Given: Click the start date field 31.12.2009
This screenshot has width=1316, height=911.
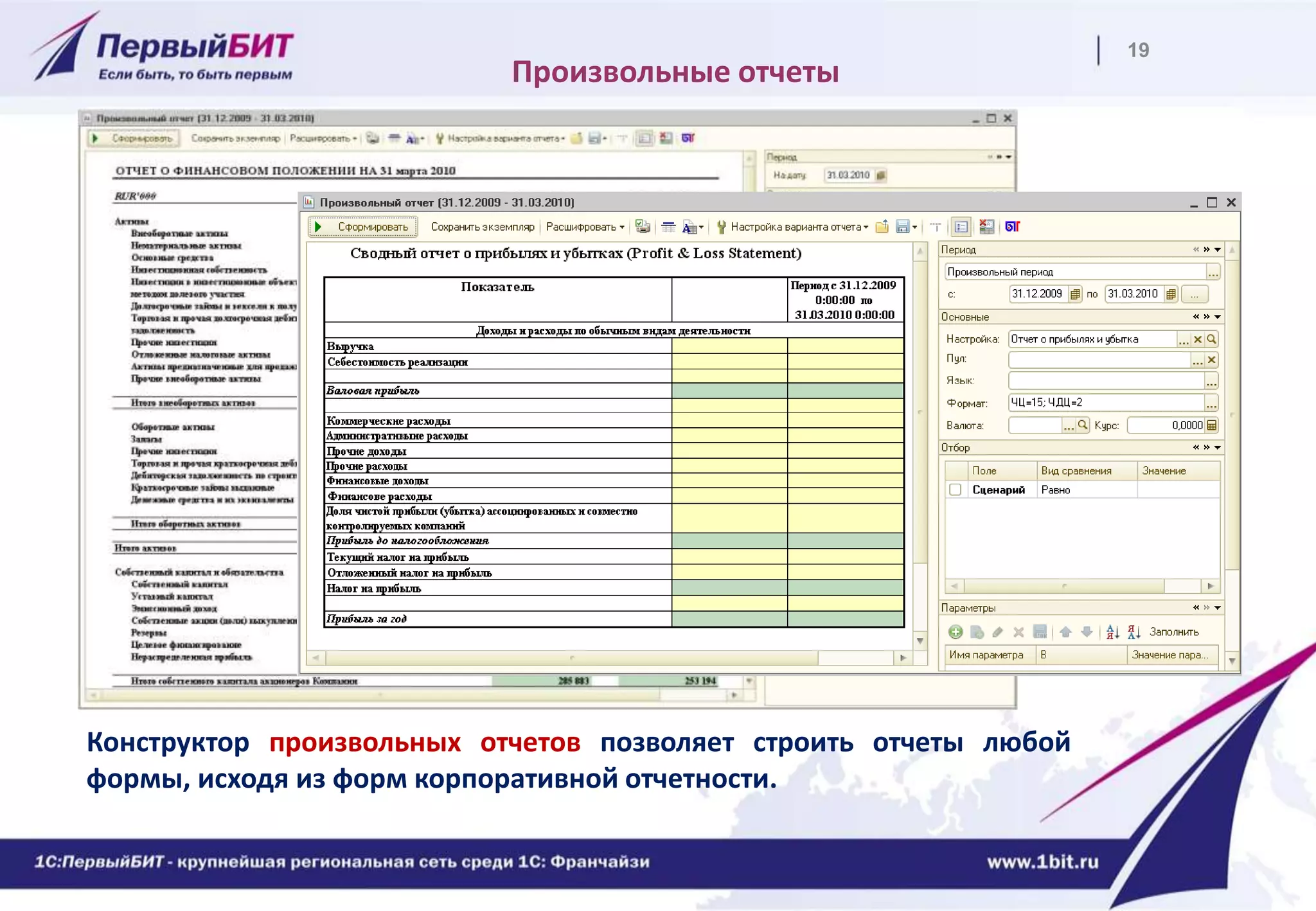Looking at the screenshot, I should [x=1038, y=294].
